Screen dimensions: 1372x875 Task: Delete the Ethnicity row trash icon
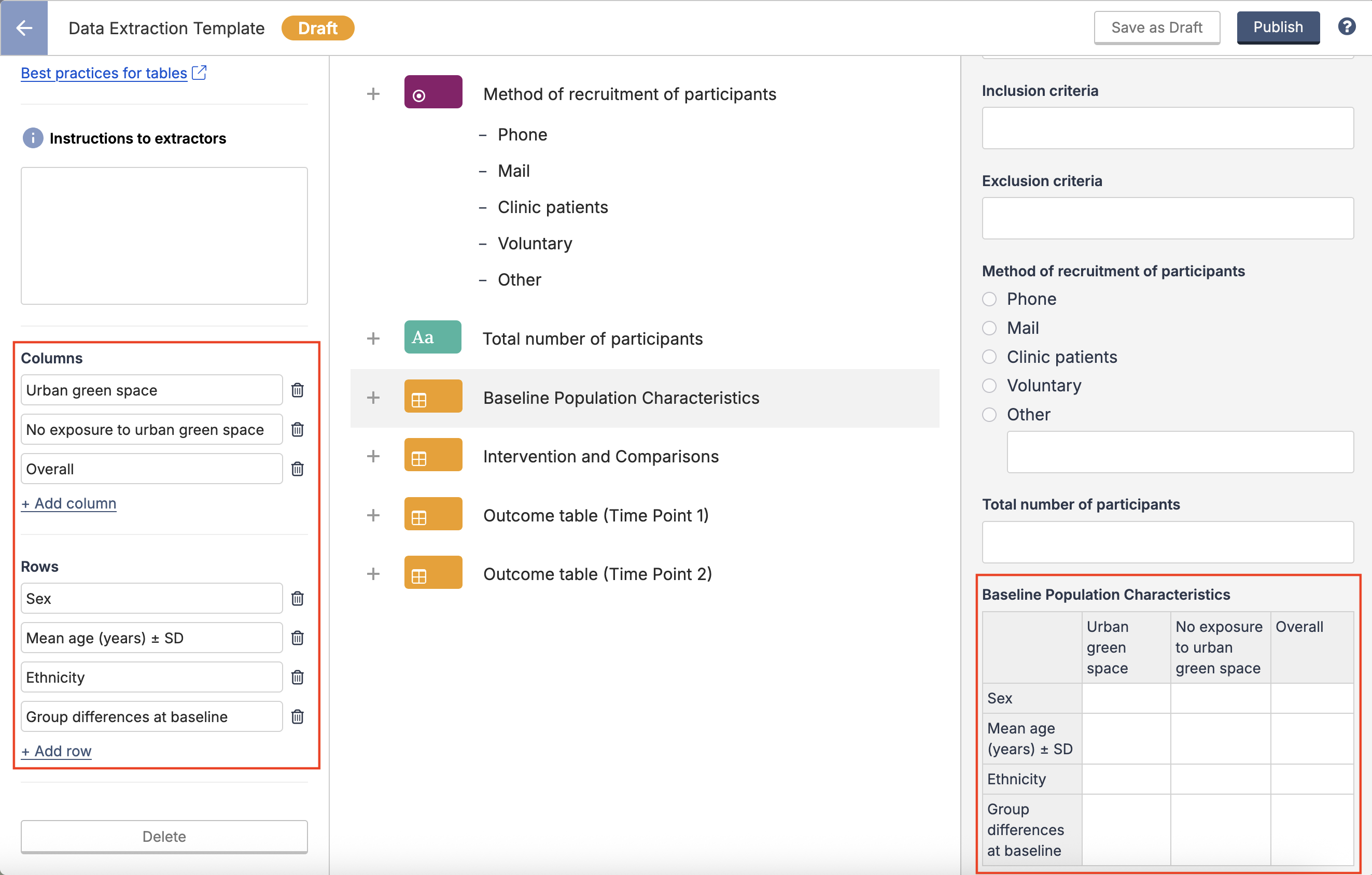(x=298, y=677)
